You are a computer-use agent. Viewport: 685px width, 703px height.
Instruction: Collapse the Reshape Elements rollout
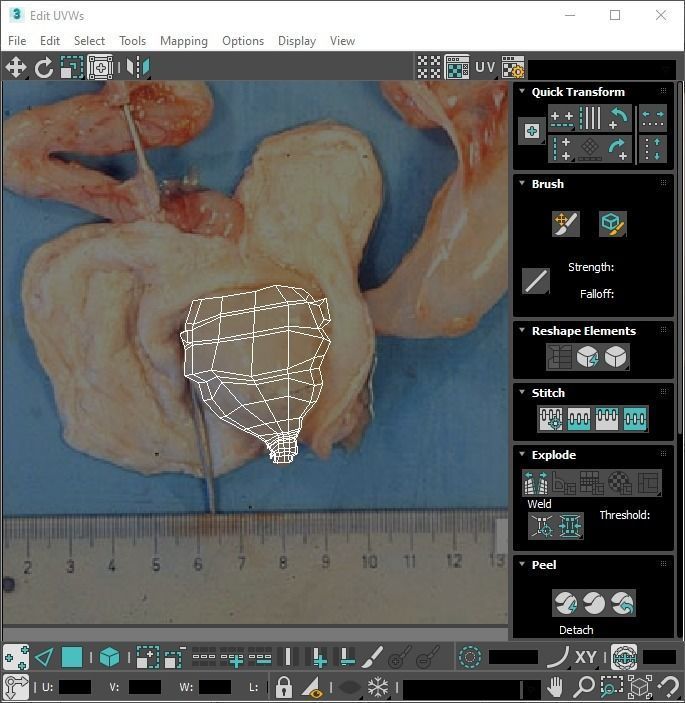521,330
